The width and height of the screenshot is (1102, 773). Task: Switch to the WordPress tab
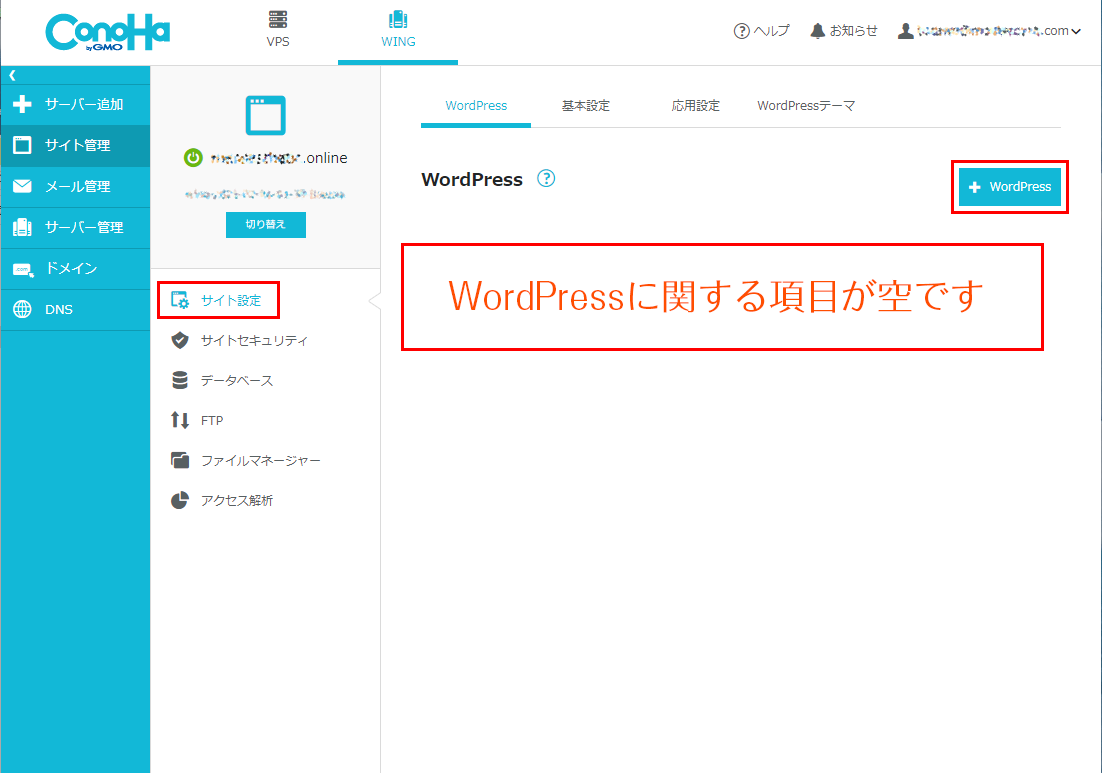tap(476, 106)
